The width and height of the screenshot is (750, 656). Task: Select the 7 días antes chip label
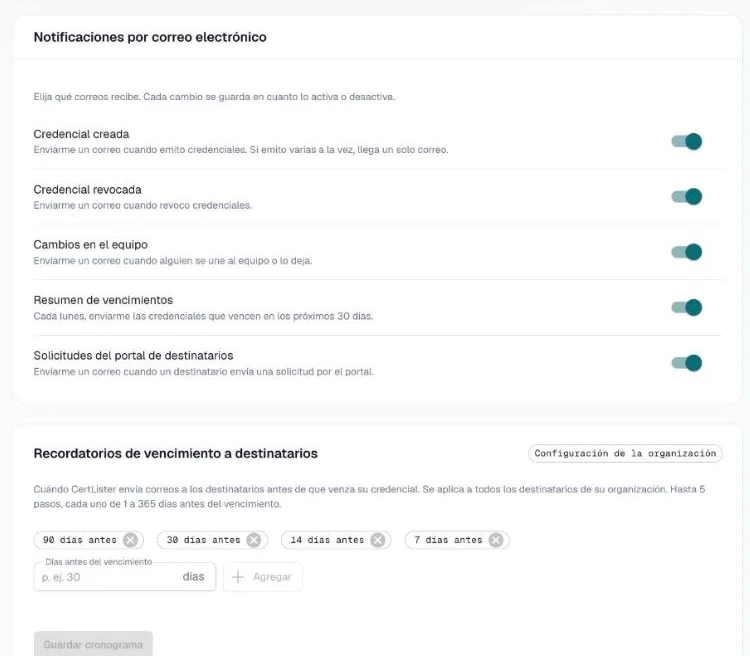pos(448,540)
